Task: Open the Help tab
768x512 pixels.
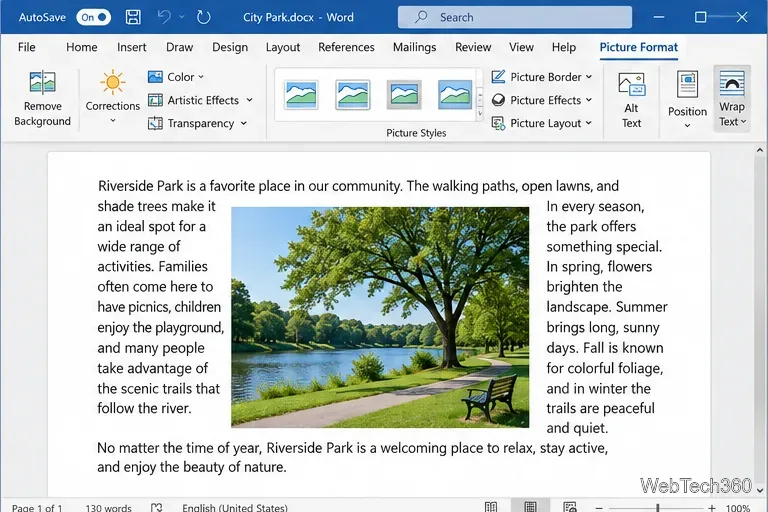Action: (564, 47)
